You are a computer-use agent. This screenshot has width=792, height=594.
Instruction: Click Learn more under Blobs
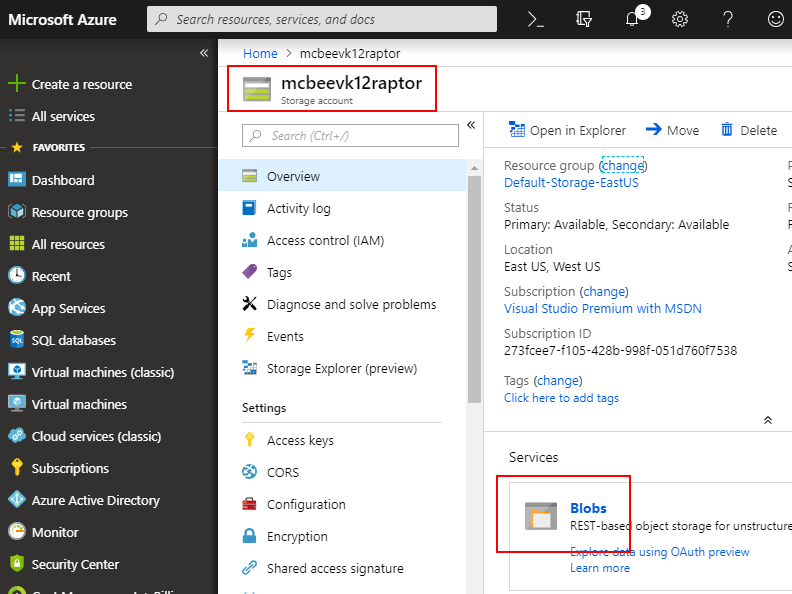pos(600,568)
